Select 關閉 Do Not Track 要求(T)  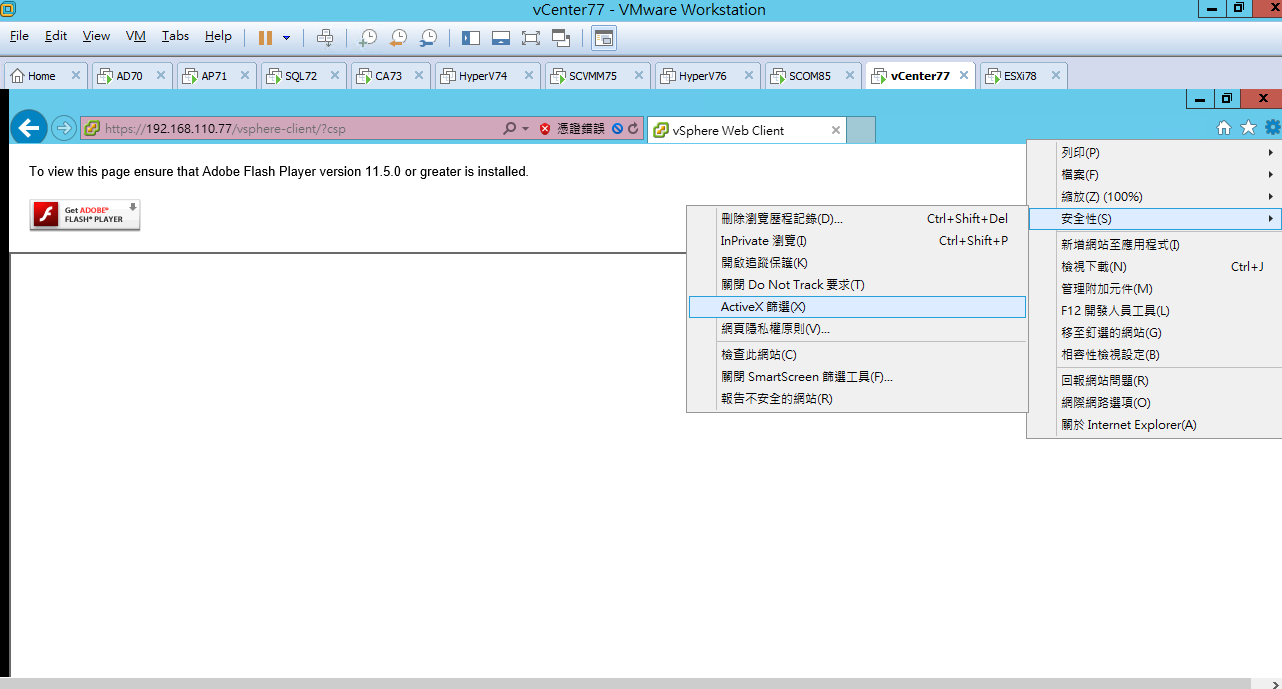(x=858, y=285)
